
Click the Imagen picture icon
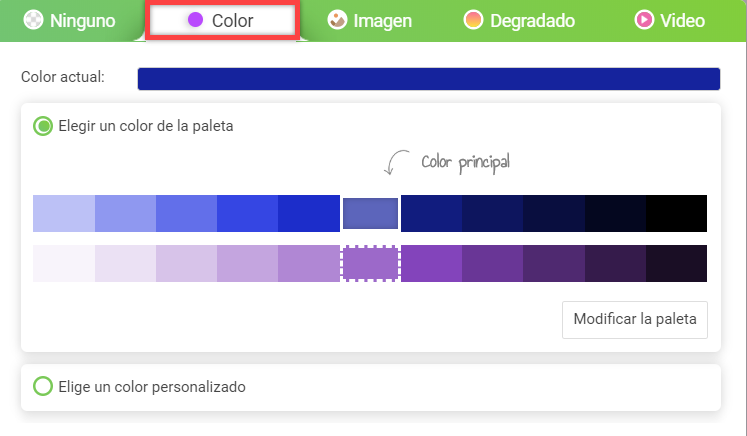tap(337, 20)
